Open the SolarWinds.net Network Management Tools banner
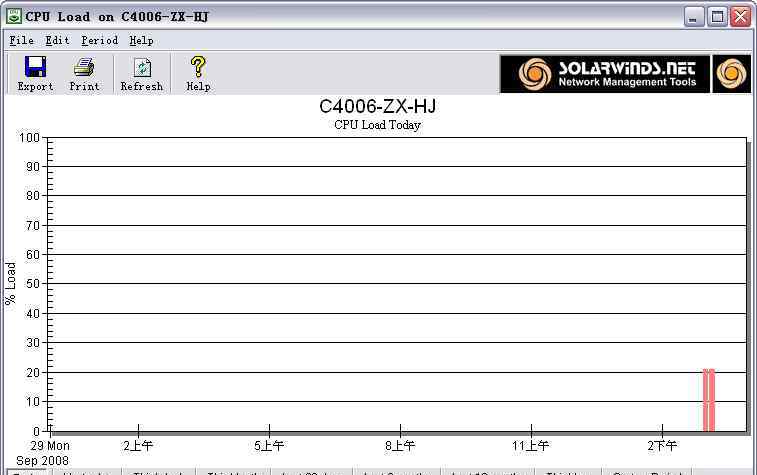This screenshot has width=757, height=475. click(605, 74)
